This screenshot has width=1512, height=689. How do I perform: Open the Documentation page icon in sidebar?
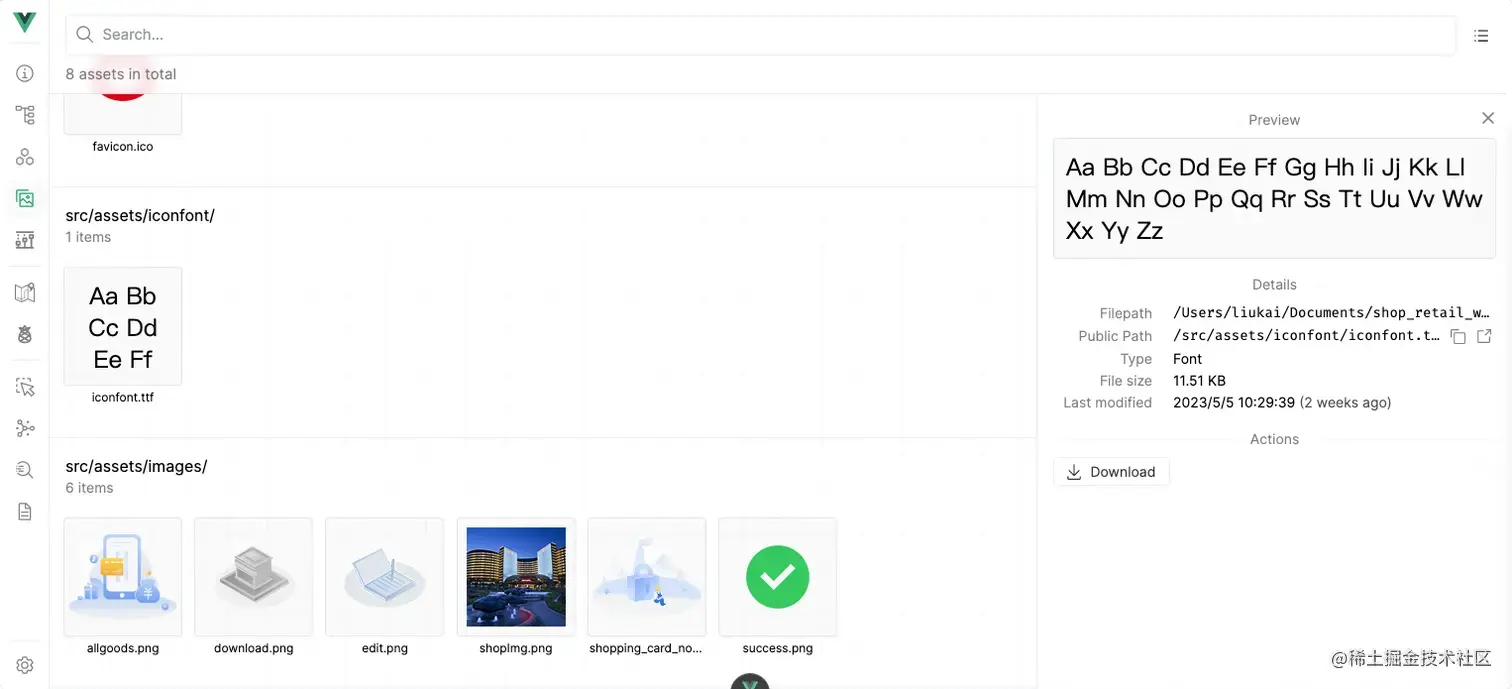25,512
